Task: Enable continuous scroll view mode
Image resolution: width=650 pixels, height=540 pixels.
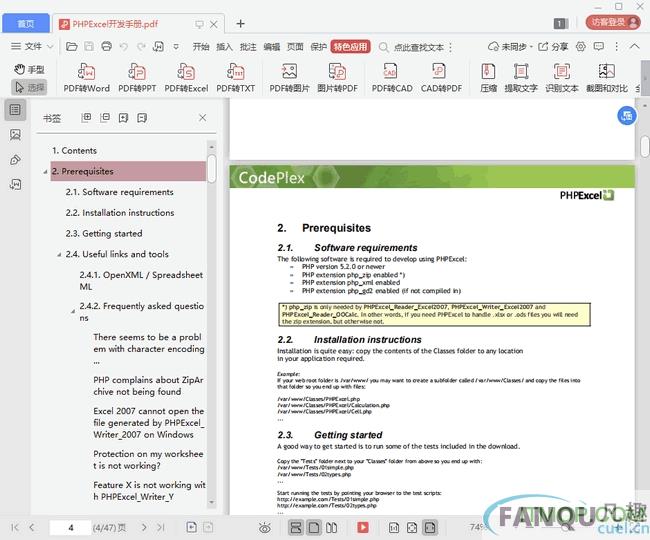Action: click(296, 527)
